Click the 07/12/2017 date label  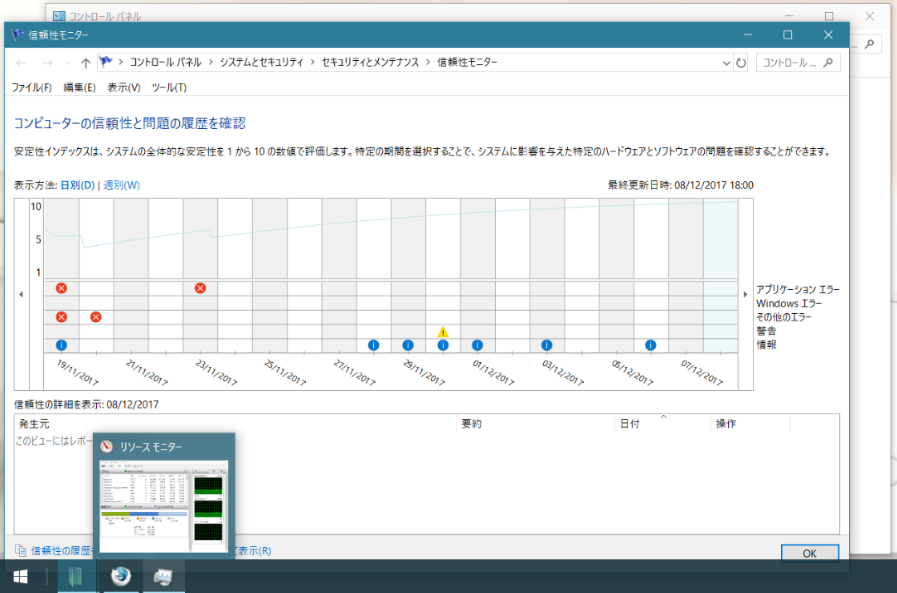702,372
